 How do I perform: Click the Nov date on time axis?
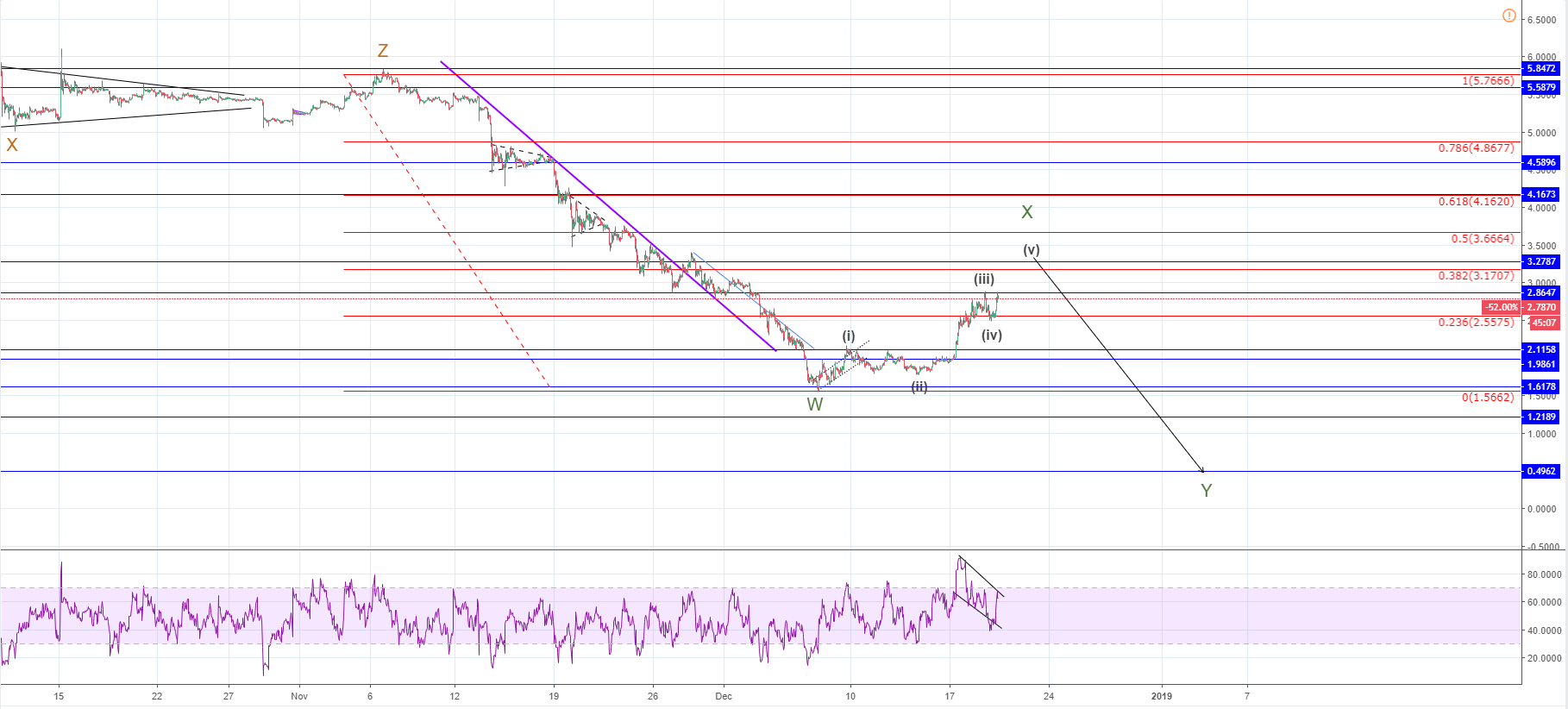298,696
